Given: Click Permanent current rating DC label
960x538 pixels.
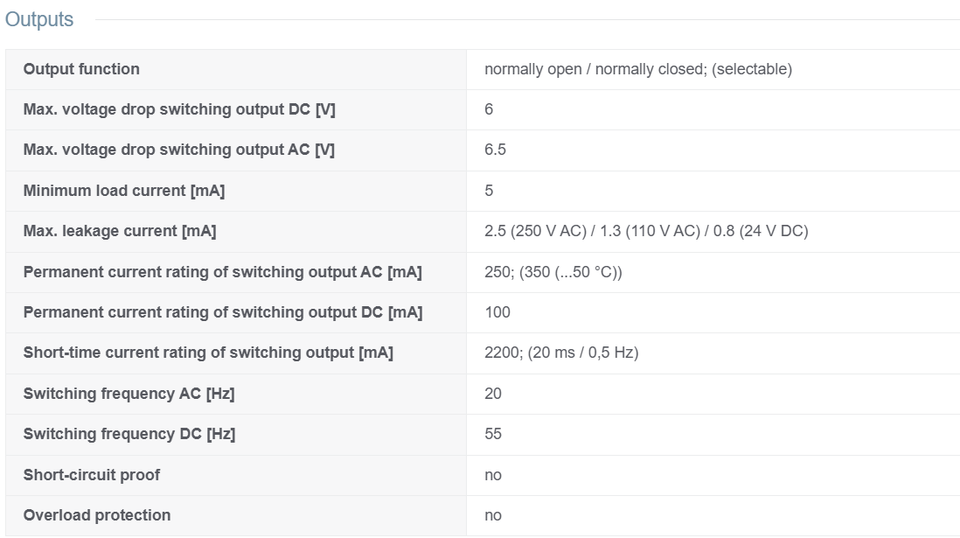Looking at the screenshot, I should point(223,313).
